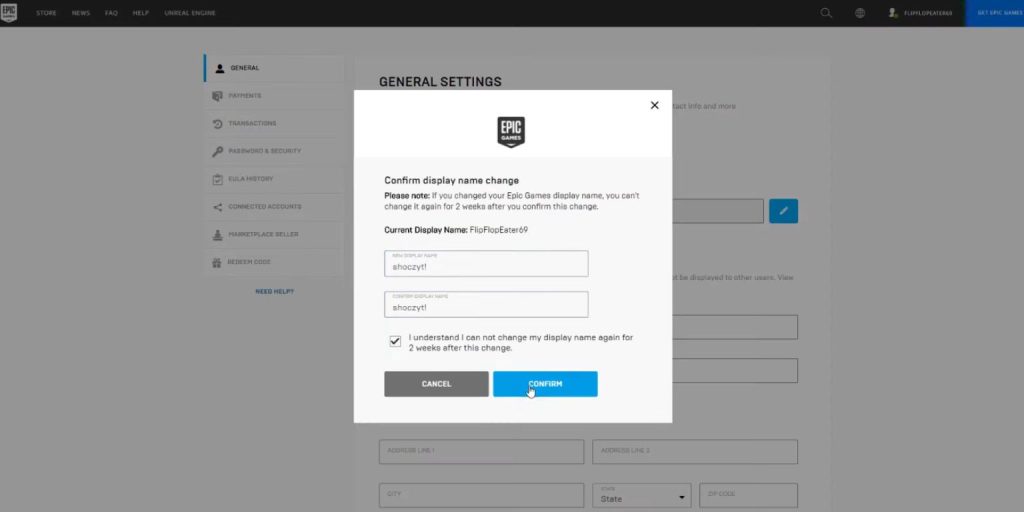Select the Connected Accounts sidebar tab
Screen dimensions: 1024x512
click(x=274, y=207)
